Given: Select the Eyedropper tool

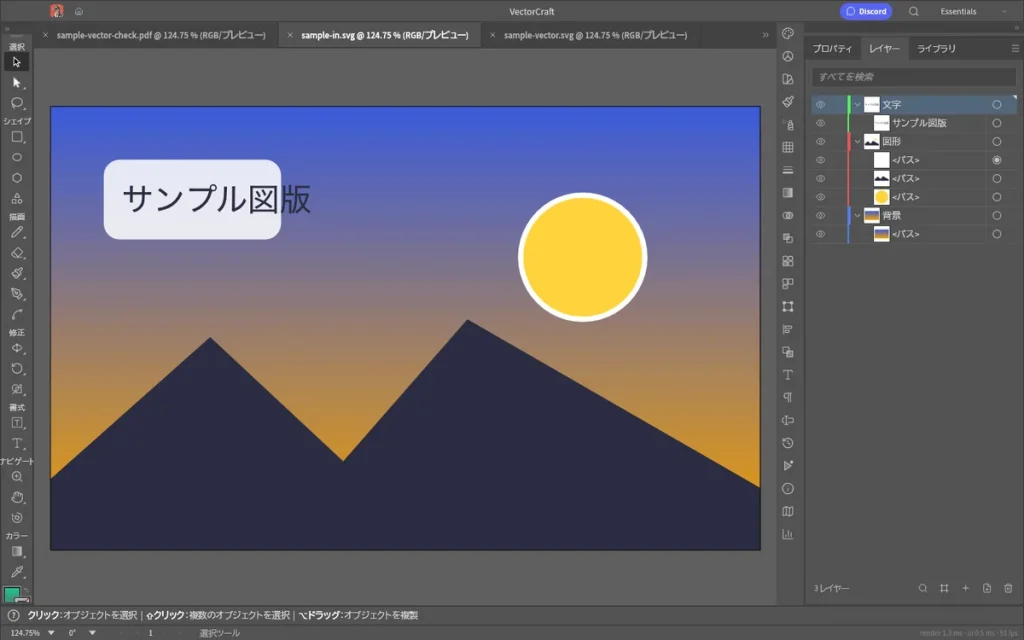Looking at the screenshot, I should pyautogui.click(x=16, y=572).
